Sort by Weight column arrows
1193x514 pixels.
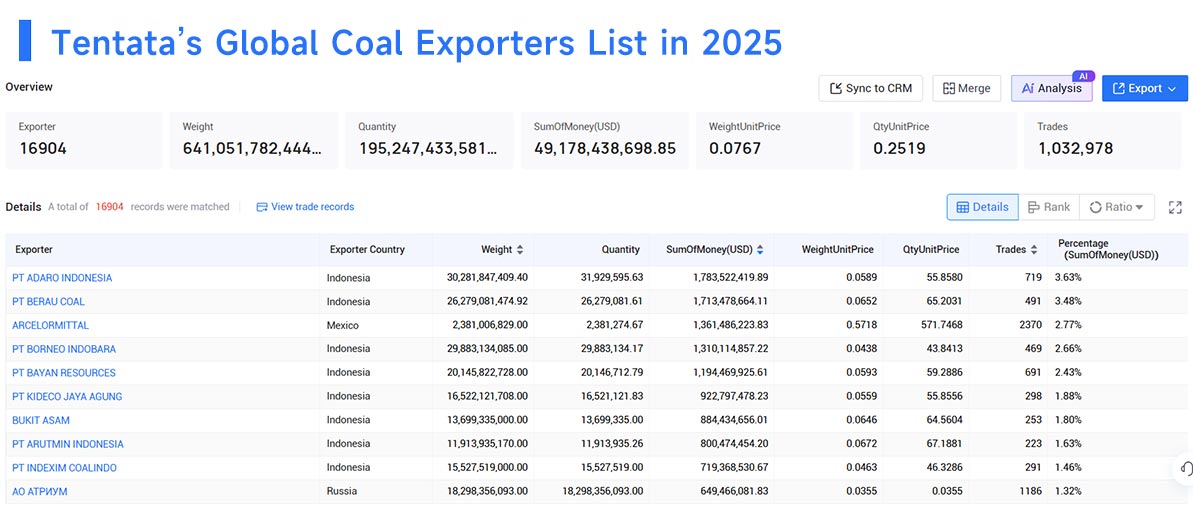(520, 249)
